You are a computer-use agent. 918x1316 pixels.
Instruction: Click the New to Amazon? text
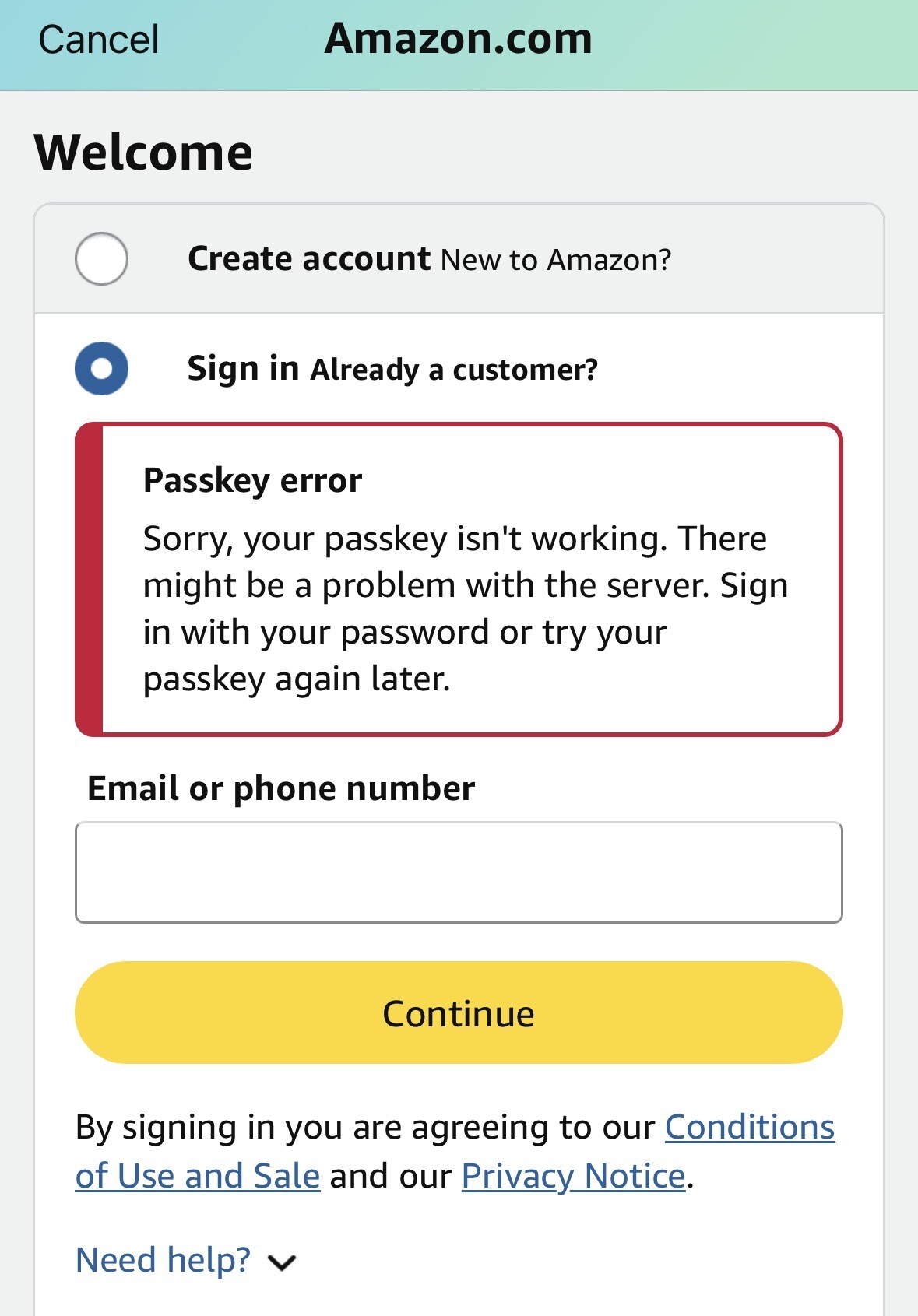tap(555, 260)
